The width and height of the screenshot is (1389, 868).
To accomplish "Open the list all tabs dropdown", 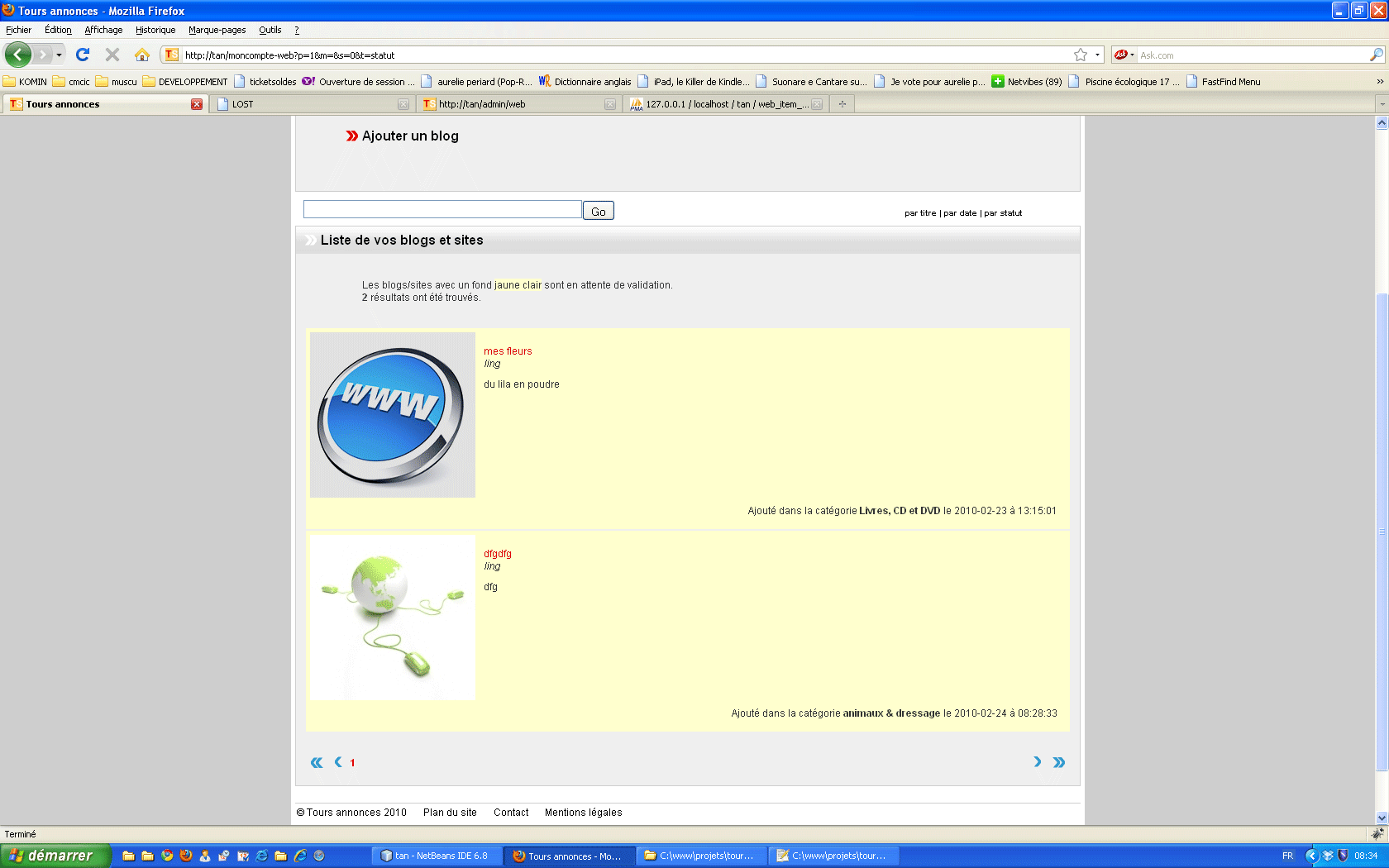I will coord(1382,104).
